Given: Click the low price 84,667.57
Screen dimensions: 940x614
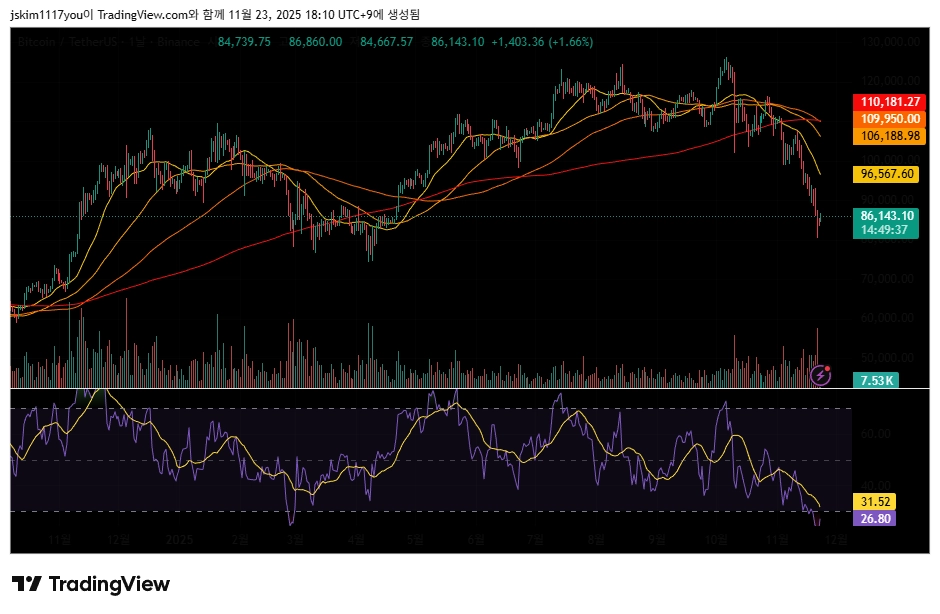Looking at the screenshot, I should click(386, 42).
